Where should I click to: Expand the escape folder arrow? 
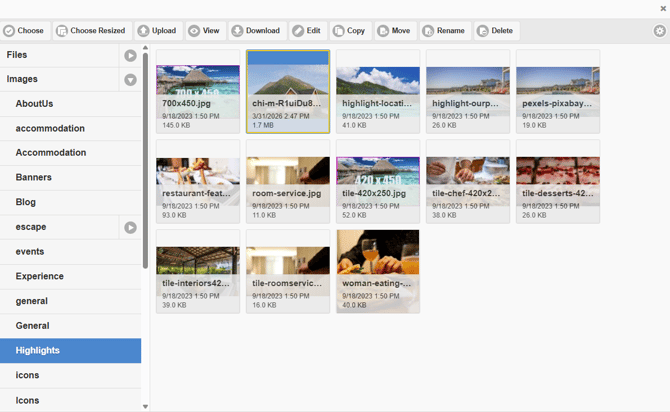click(x=130, y=228)
